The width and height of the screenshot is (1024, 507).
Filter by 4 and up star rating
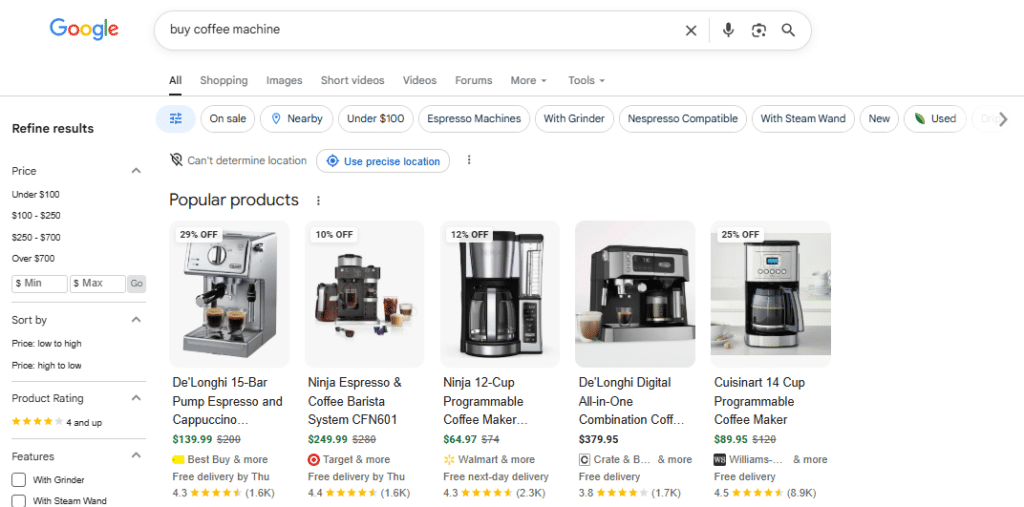pyautogui.click(x=57, y=423)
